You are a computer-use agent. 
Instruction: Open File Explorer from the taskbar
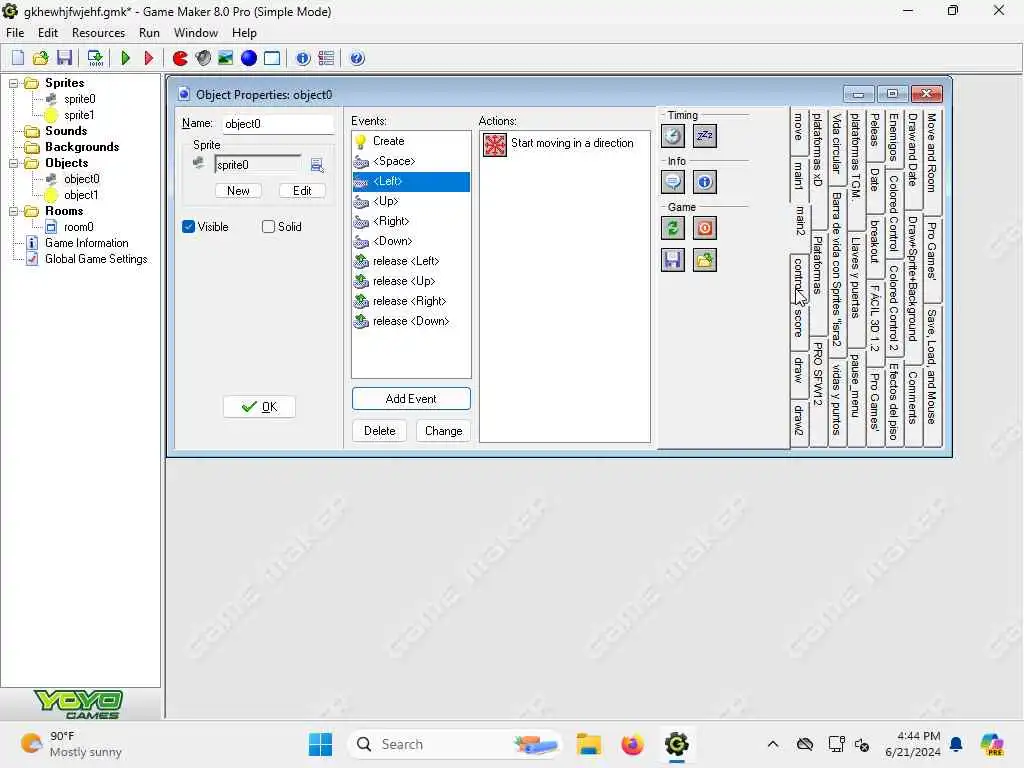tap(588, 744)
